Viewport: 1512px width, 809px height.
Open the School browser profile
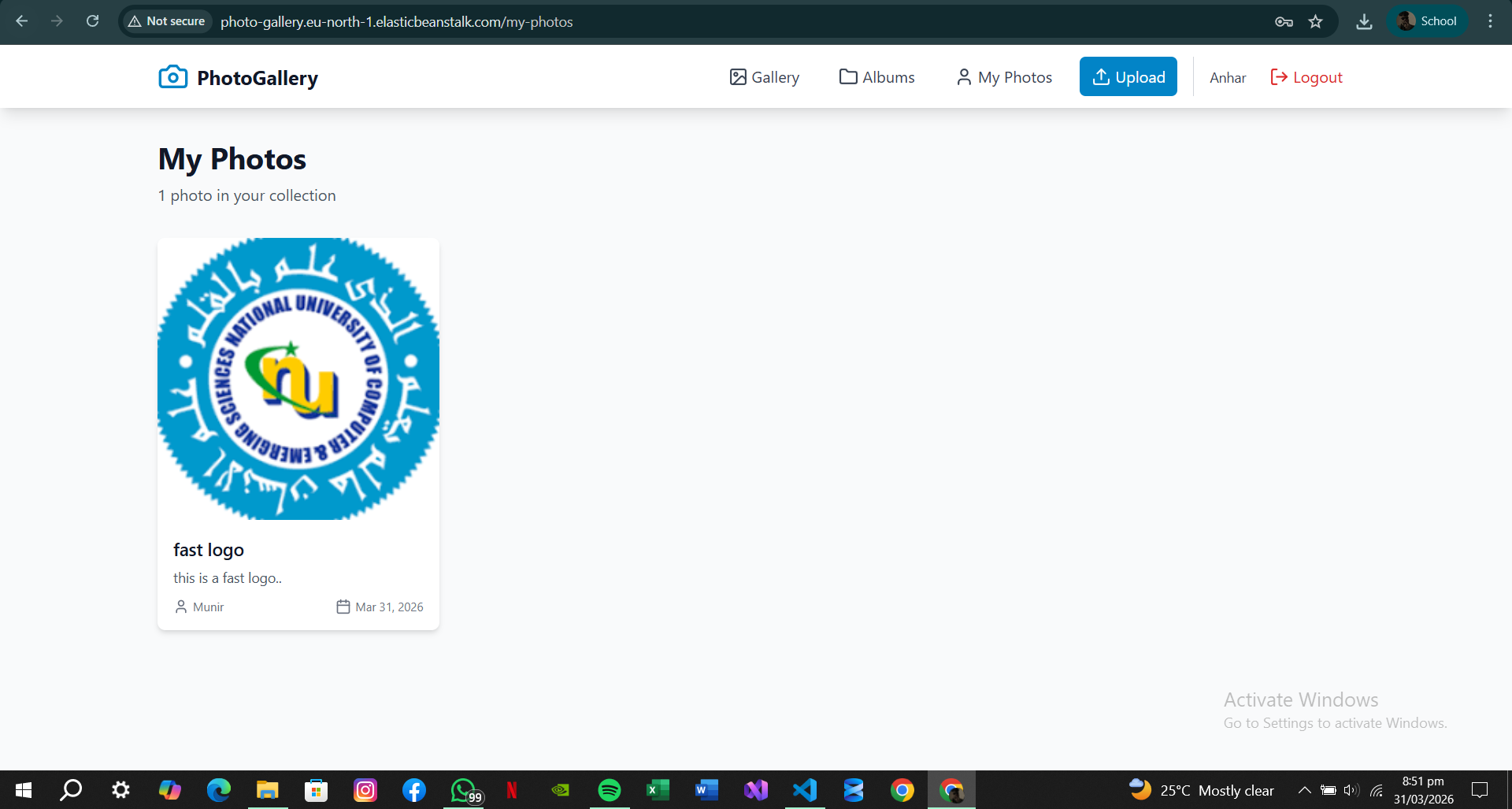tap(1427, 21)
